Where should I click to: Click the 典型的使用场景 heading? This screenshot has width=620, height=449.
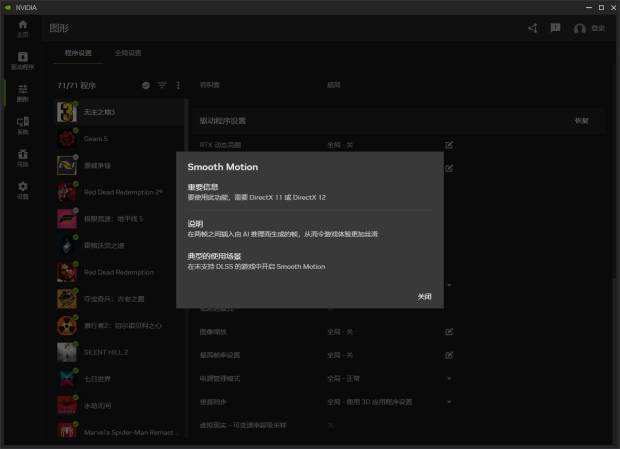coord(214,256)
